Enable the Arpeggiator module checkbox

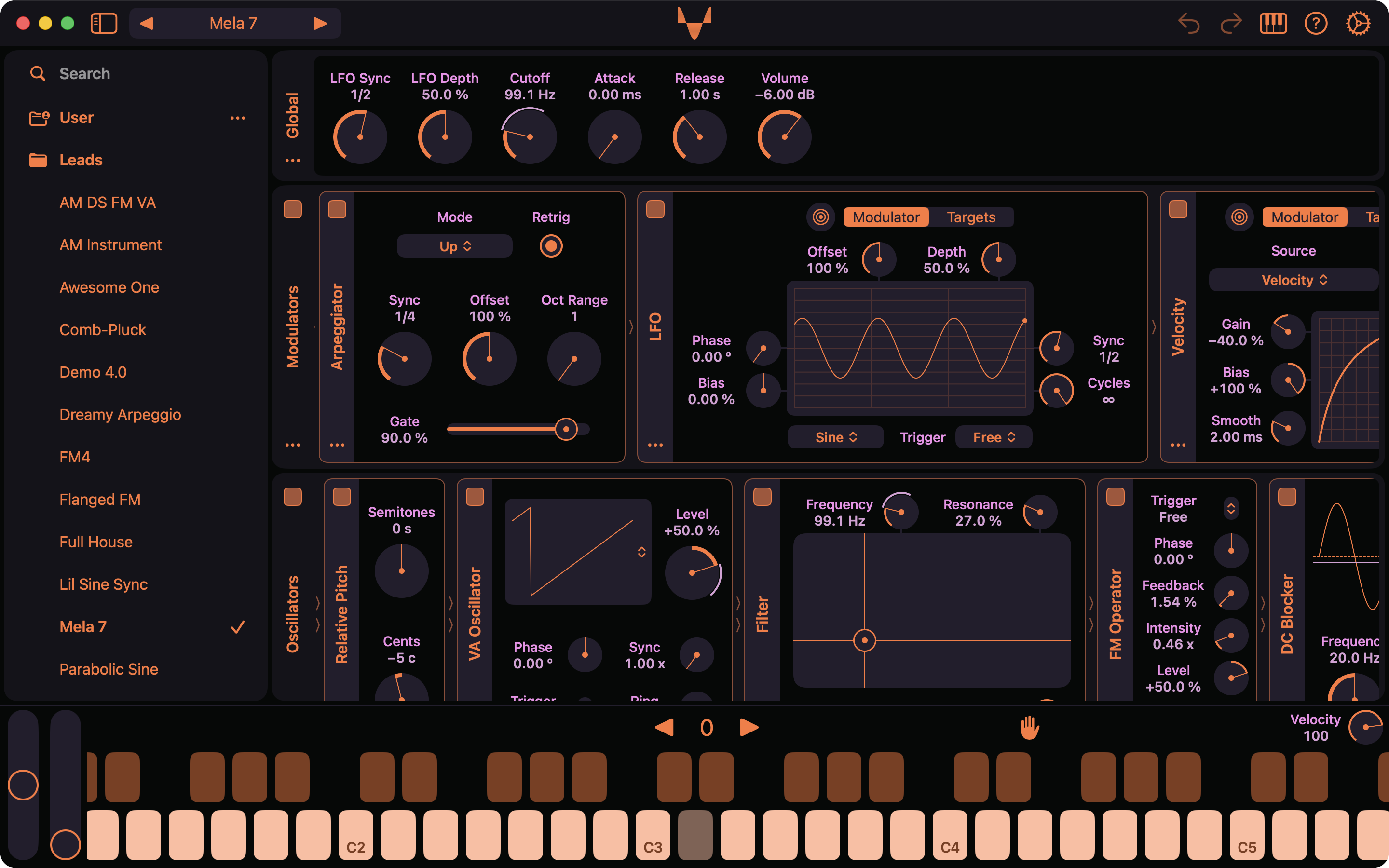pyautogui.click(x=338, y=210)
